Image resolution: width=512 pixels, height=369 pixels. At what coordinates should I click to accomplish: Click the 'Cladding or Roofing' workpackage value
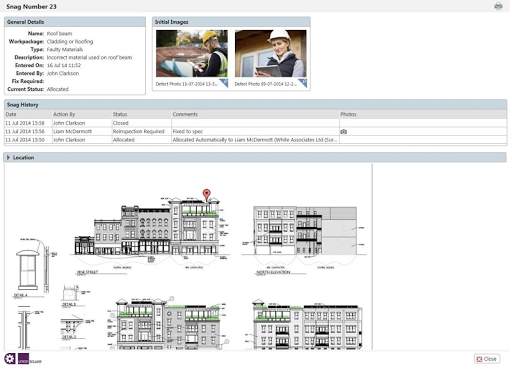[70, 42]
